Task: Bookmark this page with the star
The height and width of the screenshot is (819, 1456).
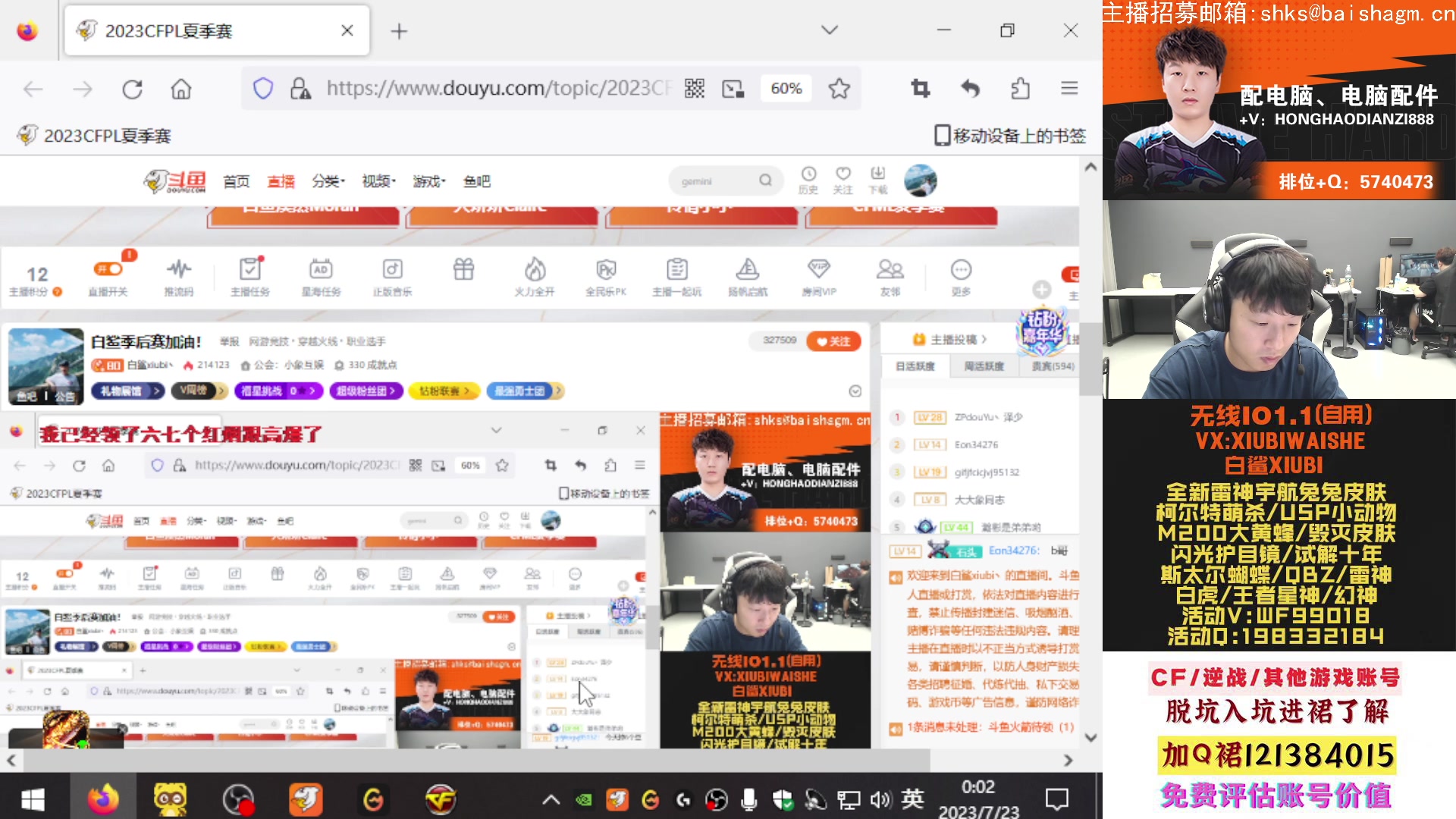Action: 839,89
